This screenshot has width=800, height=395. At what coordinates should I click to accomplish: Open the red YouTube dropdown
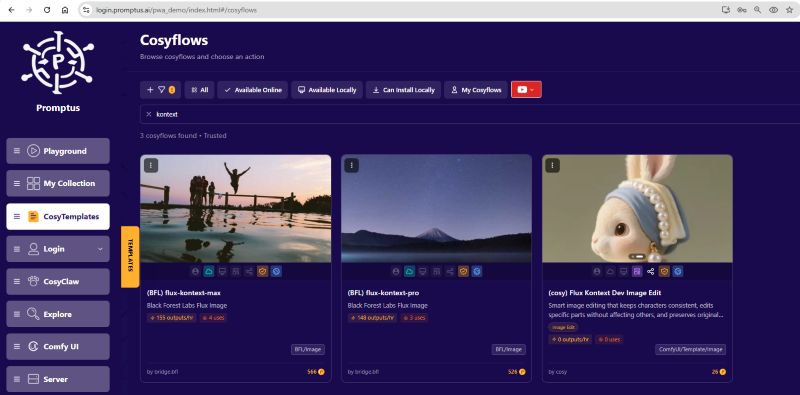[x=526, y=90]
